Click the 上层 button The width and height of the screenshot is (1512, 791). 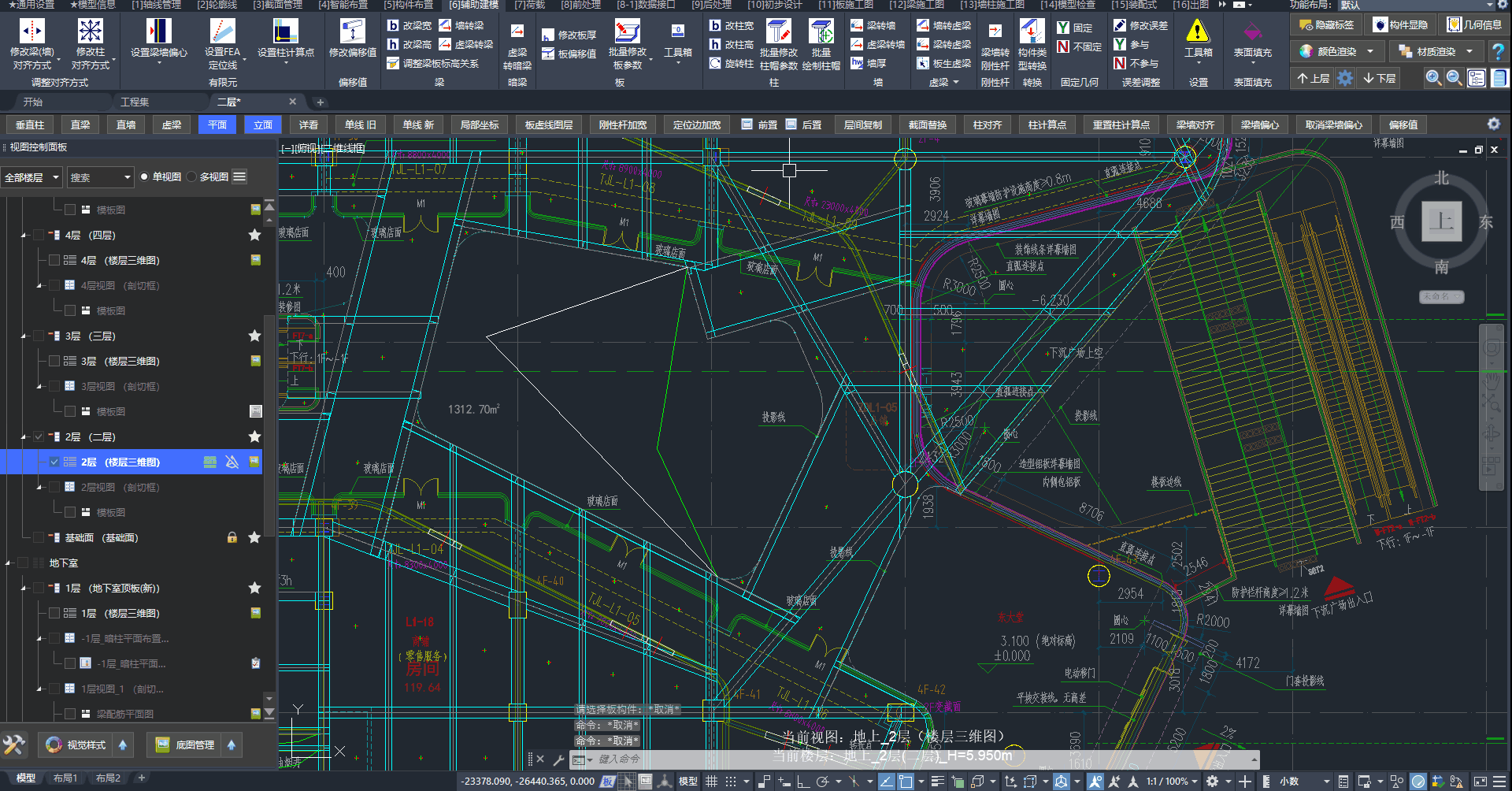(1314, 78)
